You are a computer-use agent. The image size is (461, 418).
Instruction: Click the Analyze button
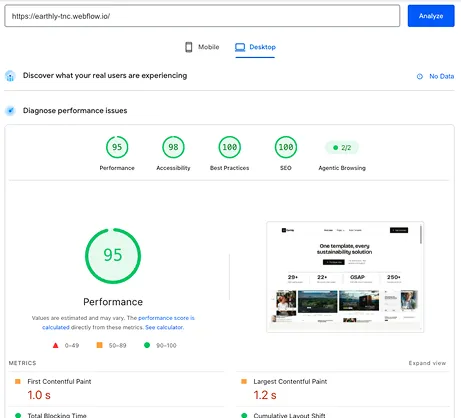431,16
